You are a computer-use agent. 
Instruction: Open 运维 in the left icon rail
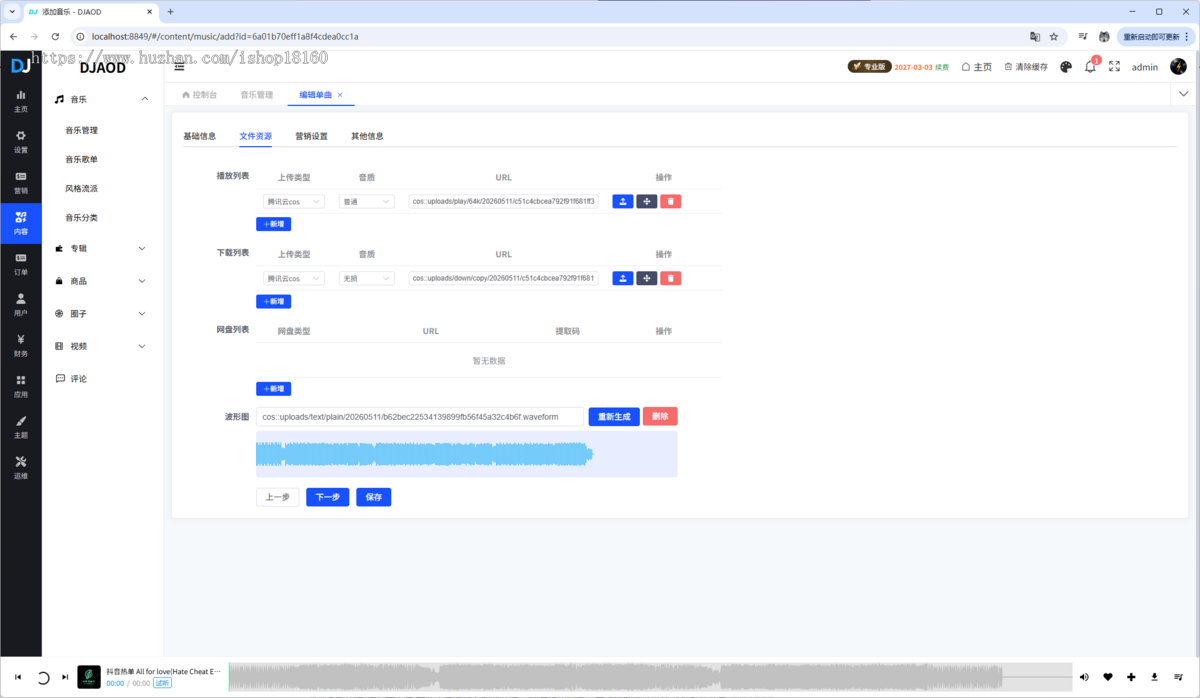click(21, 467)
